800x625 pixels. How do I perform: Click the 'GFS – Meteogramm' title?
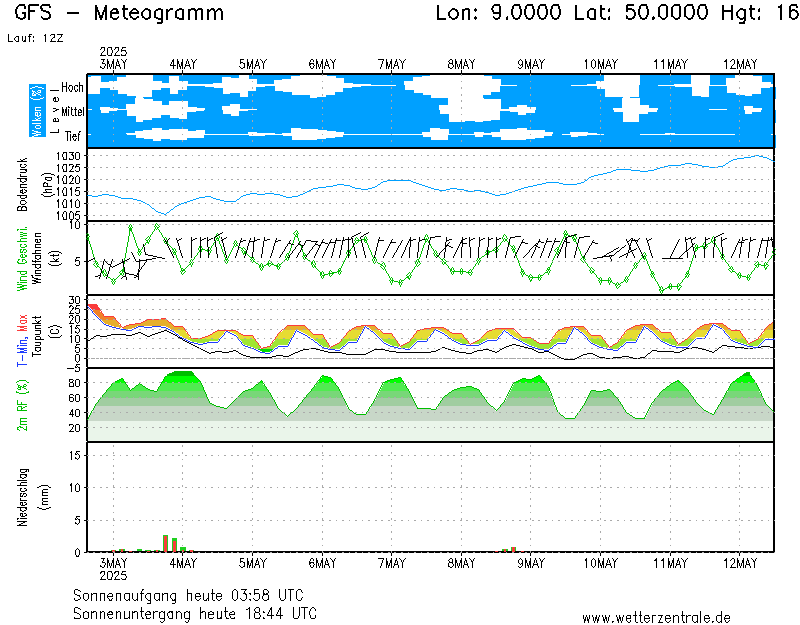pos(119,13)
